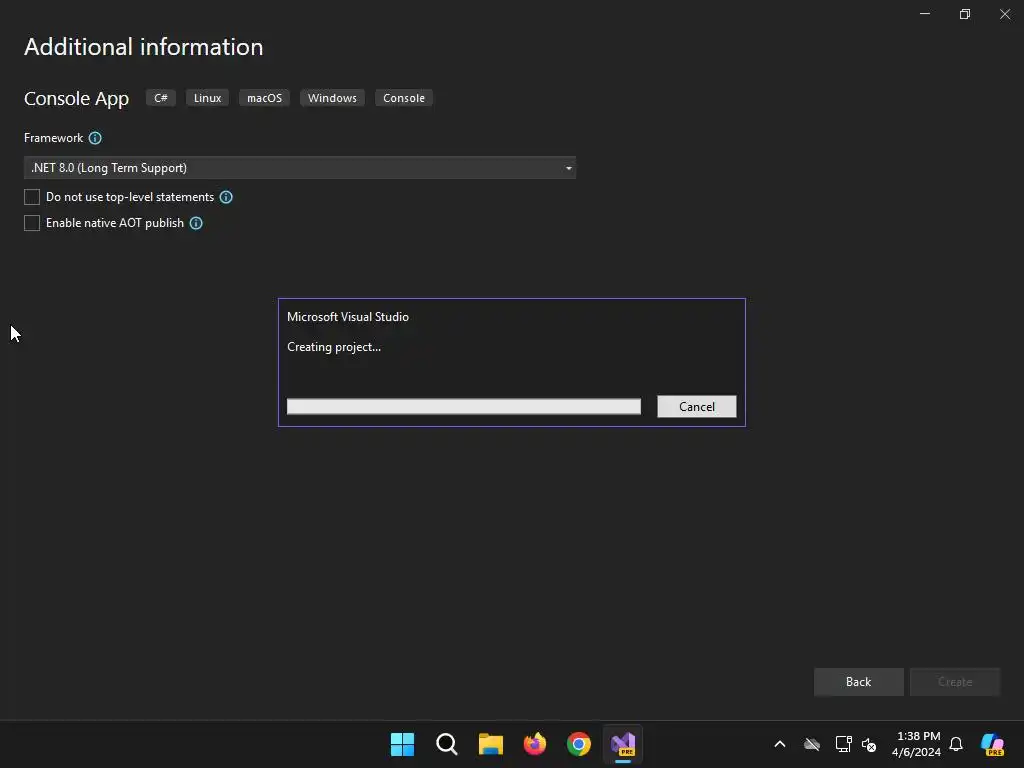The width and height of the screenshot is (1024, 768).
Task: Click the Microsoft Visual Studio dialog title
Action: [x=348, y=317]
